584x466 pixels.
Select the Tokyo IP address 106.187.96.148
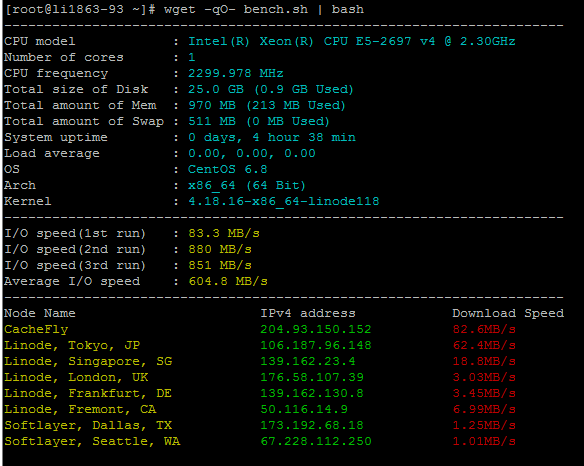tap(316, 345)
